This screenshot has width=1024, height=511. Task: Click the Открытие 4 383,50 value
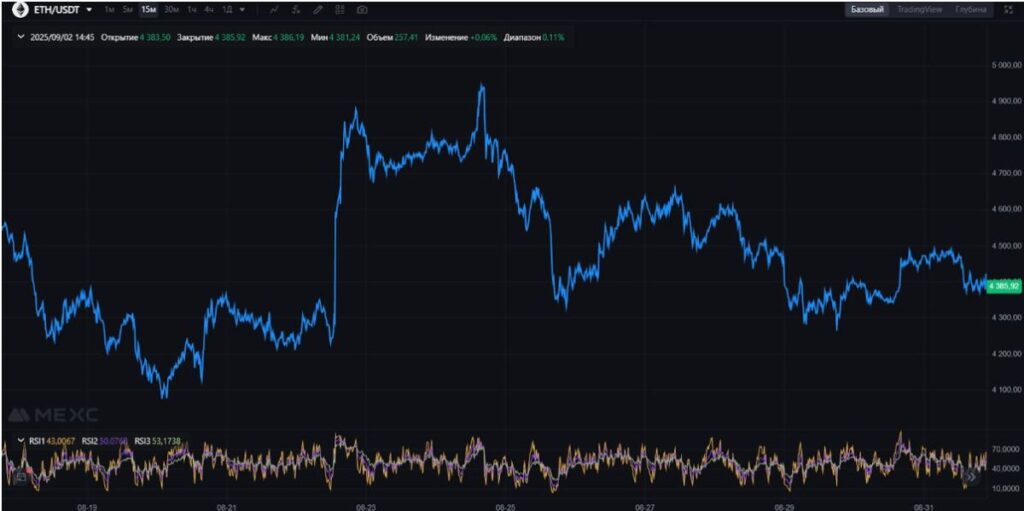(136, 38)
